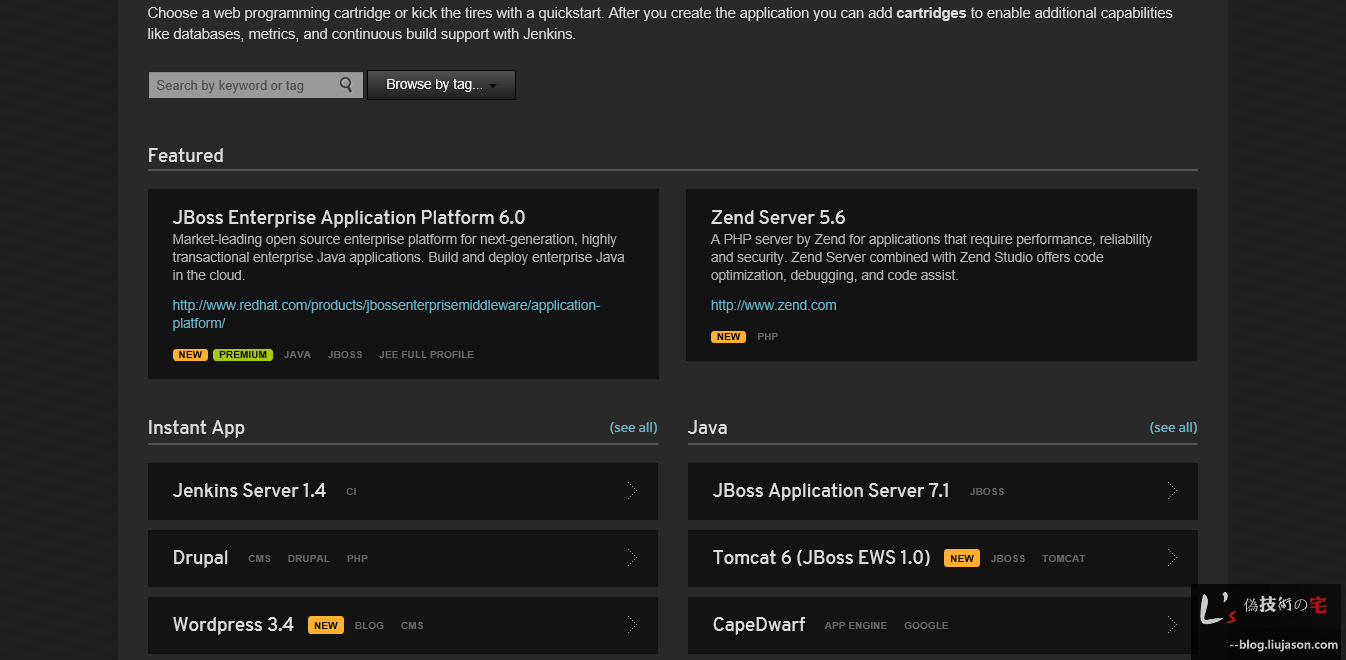This screenshot has width=1346, height=660.
Task: Click the DRUPAL tag in Drupal row
Action: click(308, 559)
